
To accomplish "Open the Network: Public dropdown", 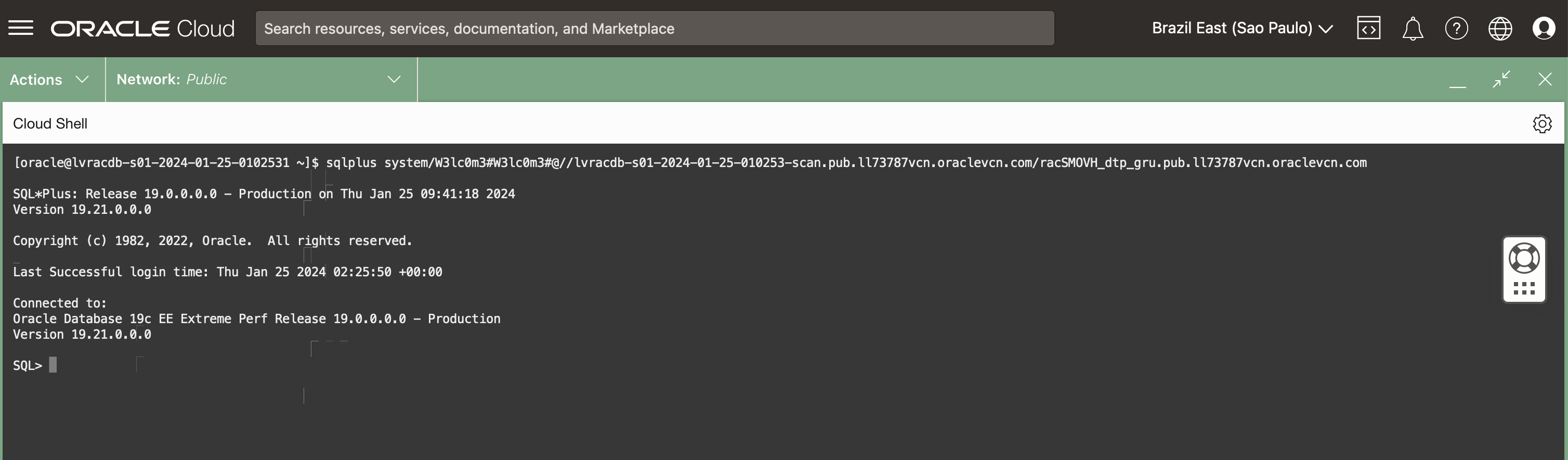I will pos(259,80).
